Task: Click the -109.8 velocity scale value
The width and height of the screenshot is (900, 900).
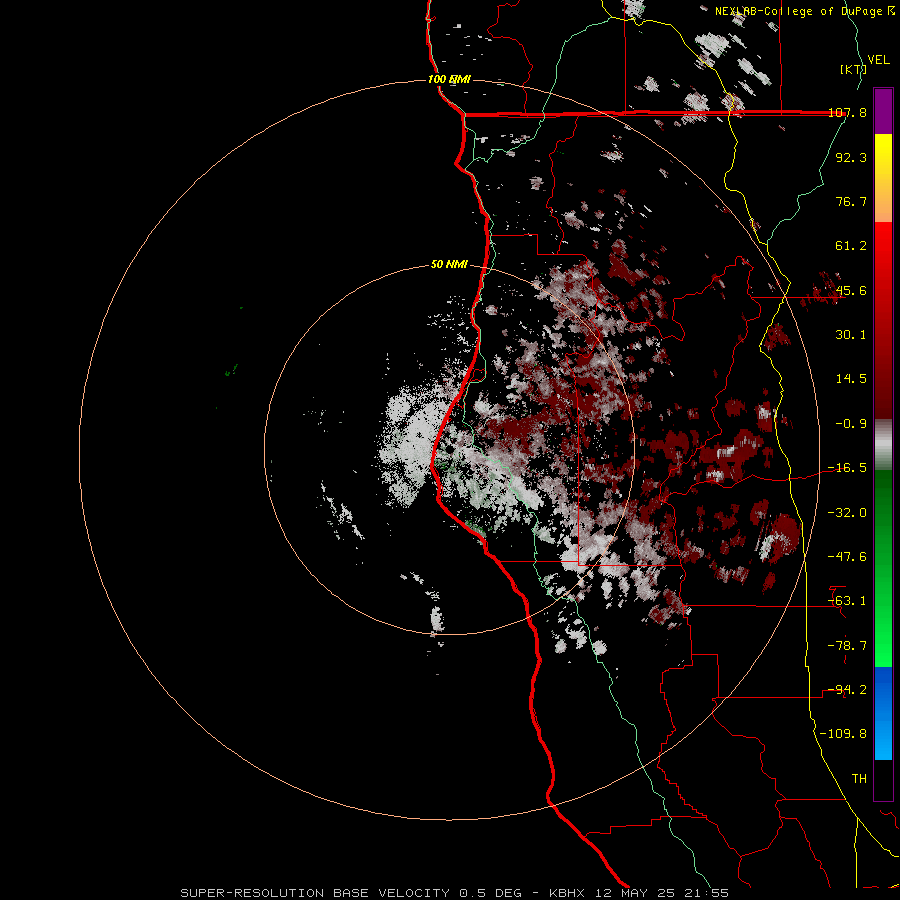Action: point(843,734)
